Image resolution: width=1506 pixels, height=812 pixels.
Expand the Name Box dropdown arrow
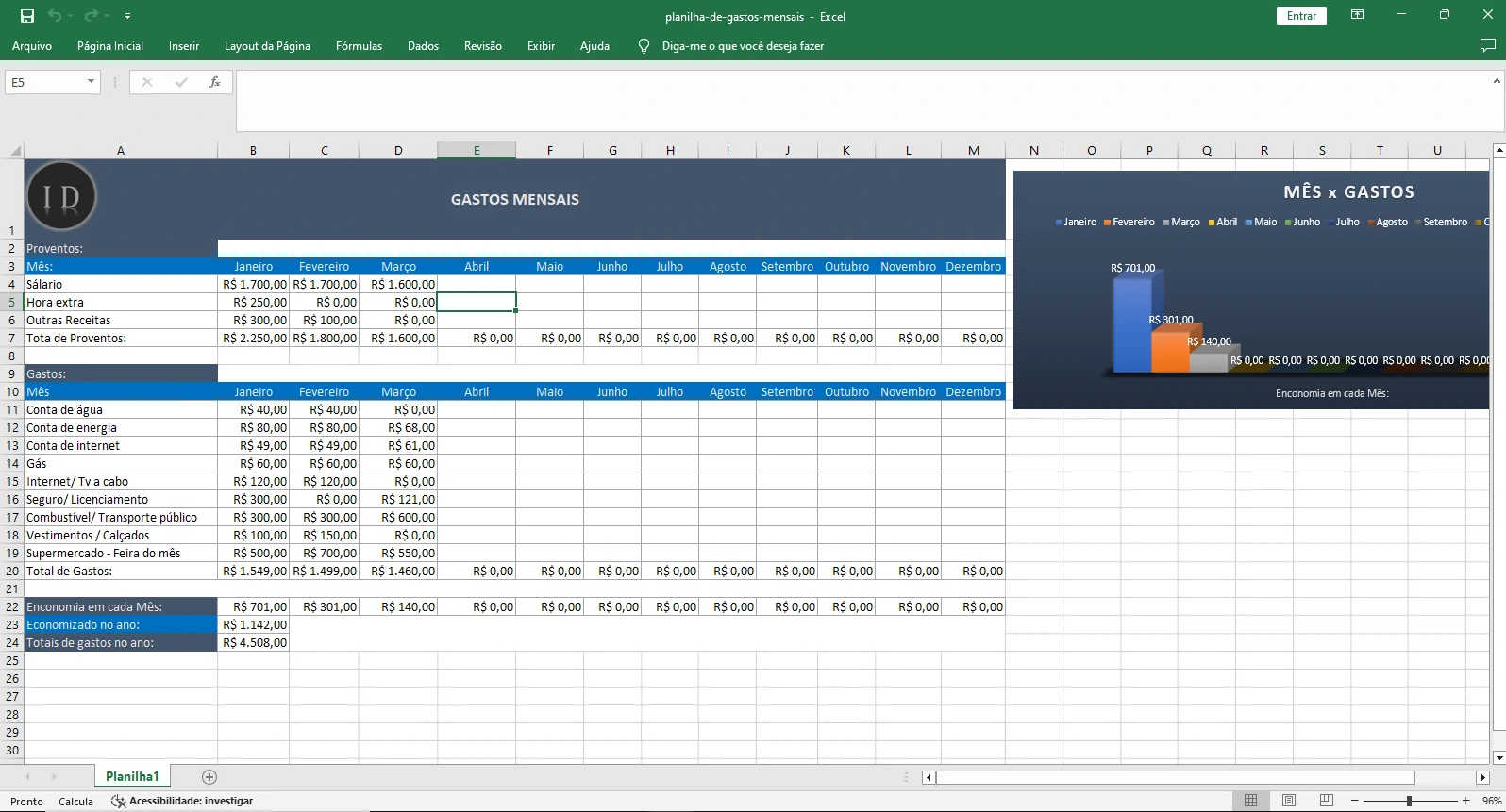91,82
